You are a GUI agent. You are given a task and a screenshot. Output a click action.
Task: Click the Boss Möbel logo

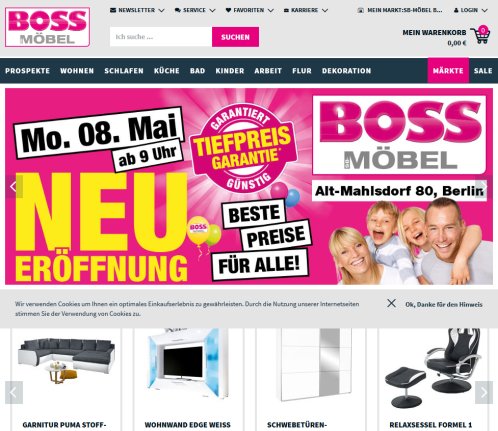pyautogui.click(x=47, y=27)
